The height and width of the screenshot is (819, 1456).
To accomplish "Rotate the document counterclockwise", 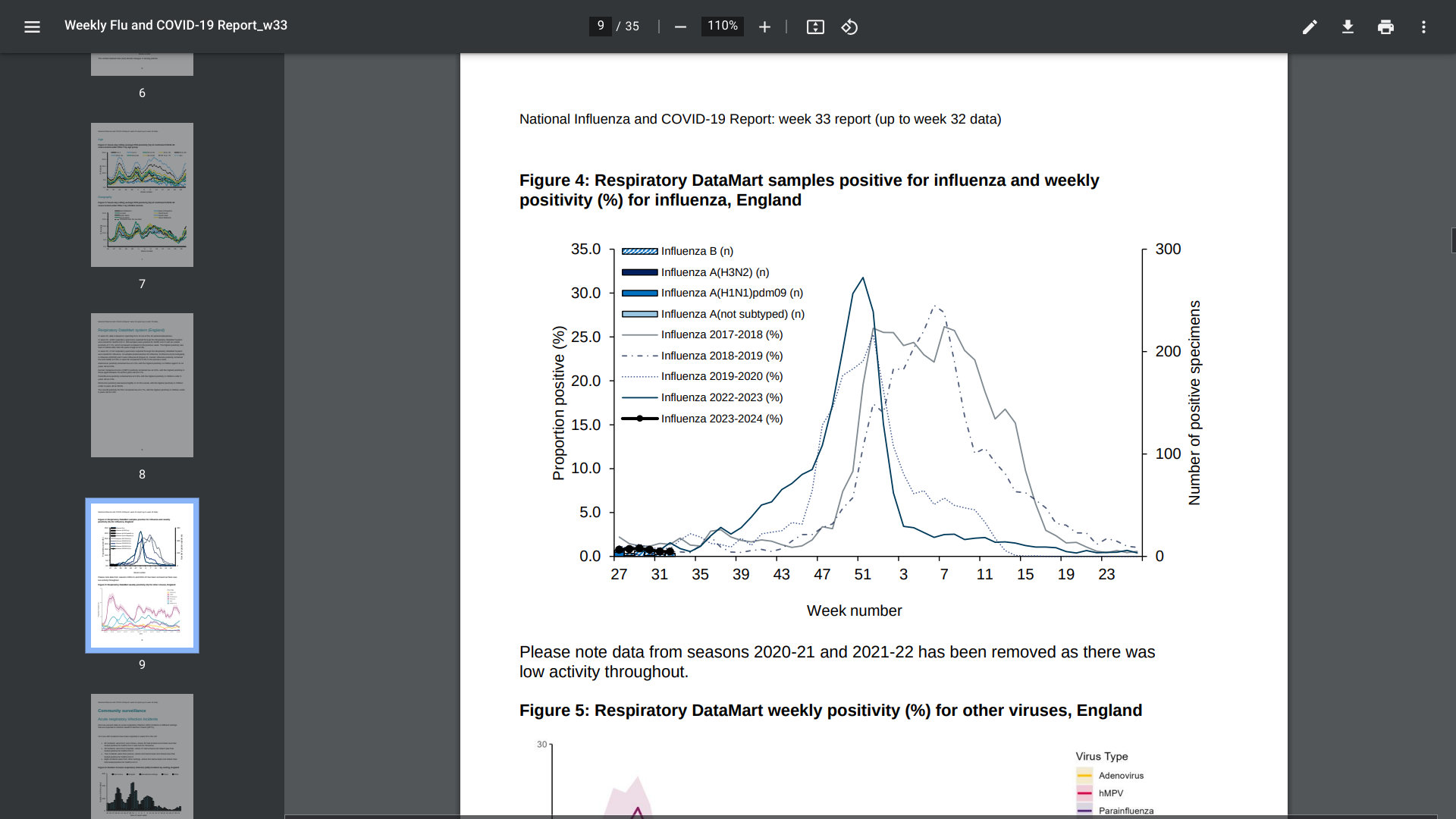I will tap(849, 27).
